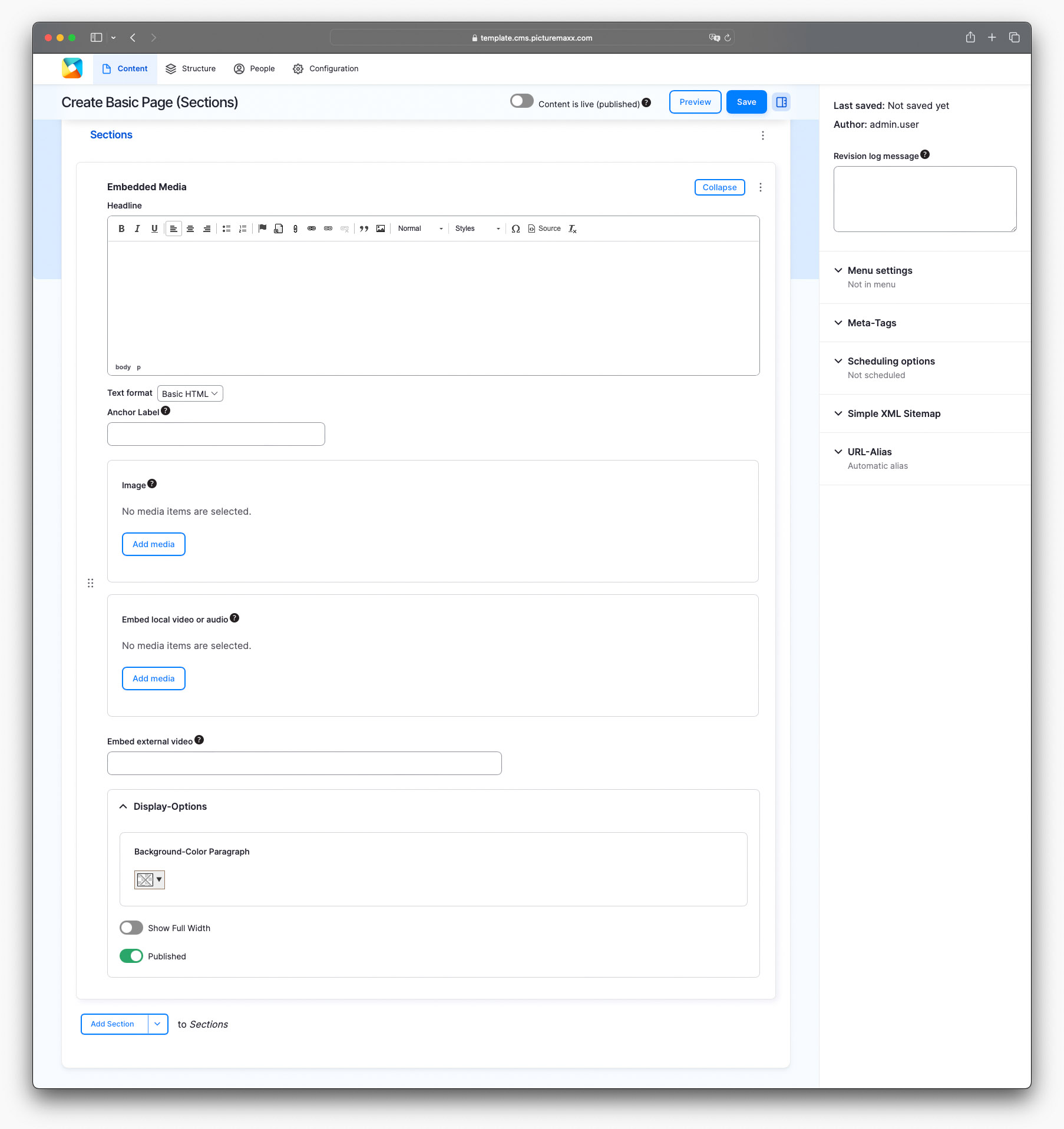1064x1129 pixels.
Task: Center align text in editor toolbar
Action: 190,229
